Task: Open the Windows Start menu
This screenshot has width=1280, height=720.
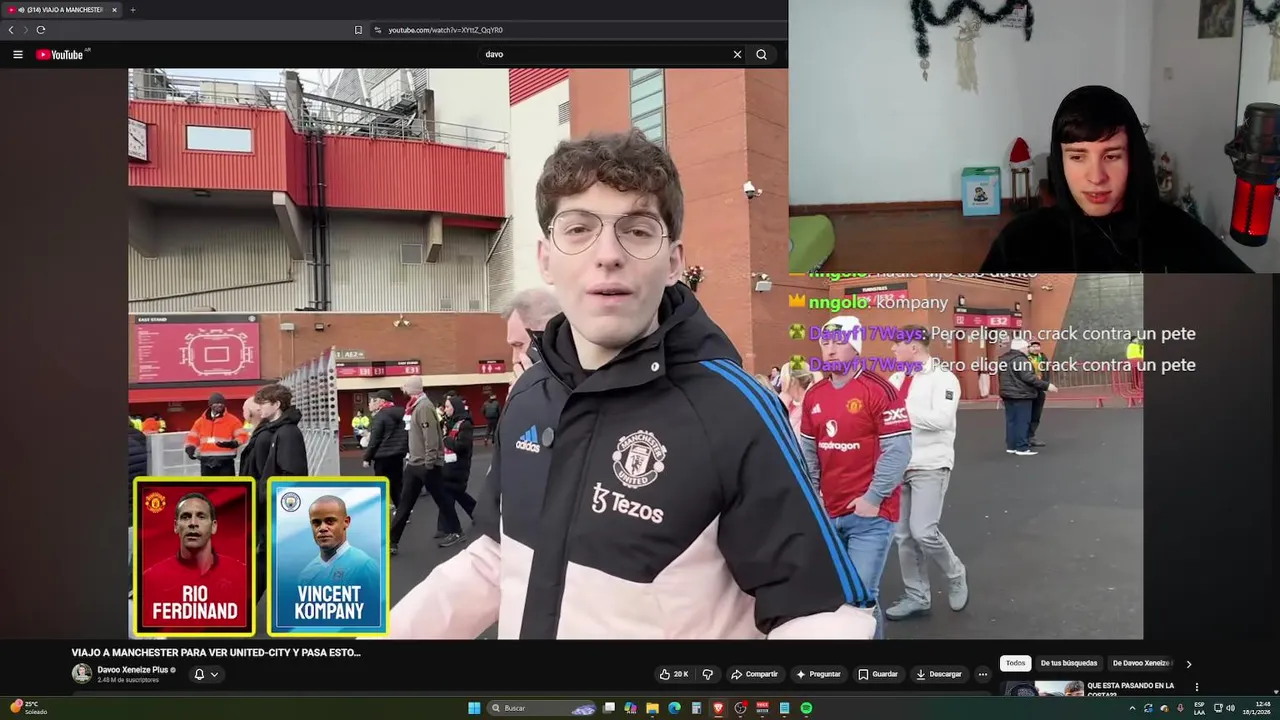Action: [x=474, y=708]
